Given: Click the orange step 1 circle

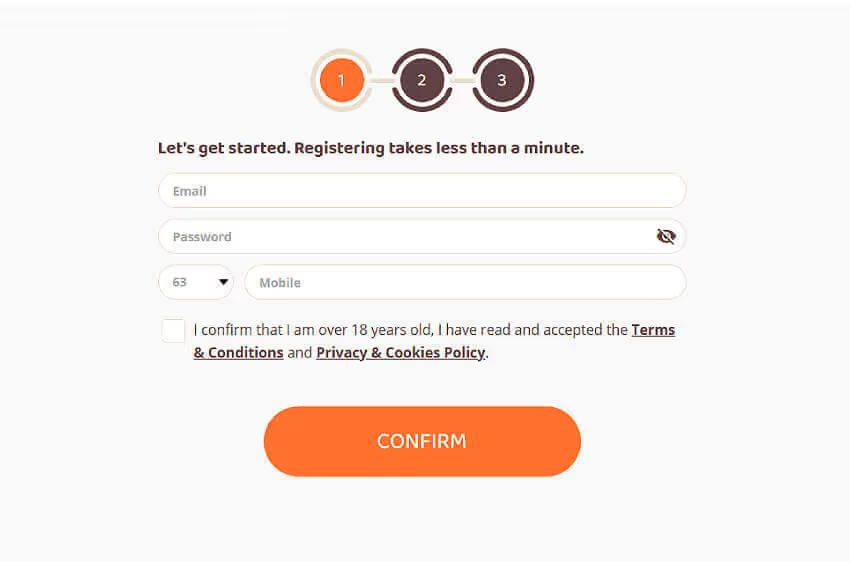Looking at the screenshot, I should [341, 80].
